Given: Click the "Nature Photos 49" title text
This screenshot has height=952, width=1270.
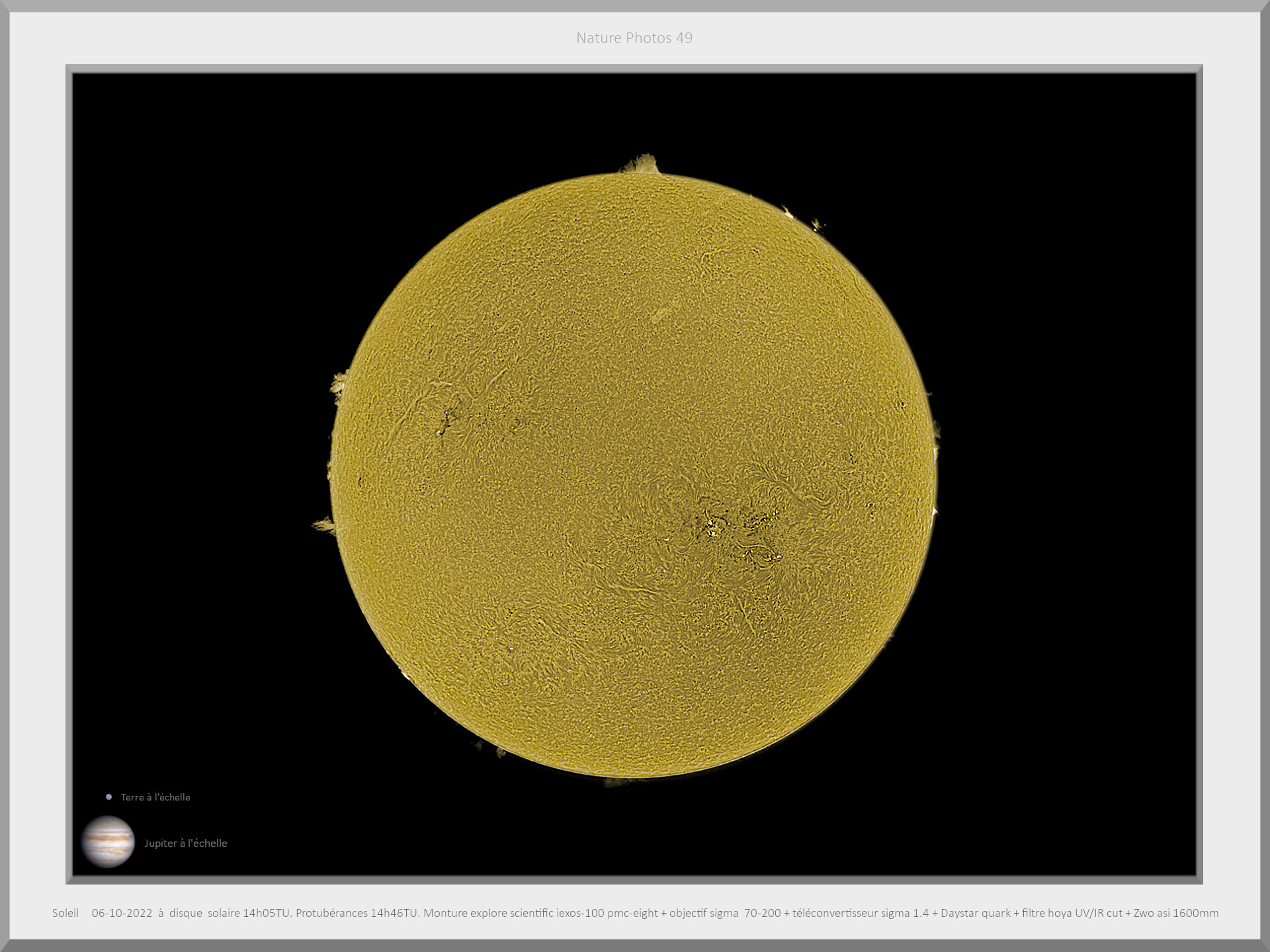Looking at the screenshot, I should tap(634, 38).
